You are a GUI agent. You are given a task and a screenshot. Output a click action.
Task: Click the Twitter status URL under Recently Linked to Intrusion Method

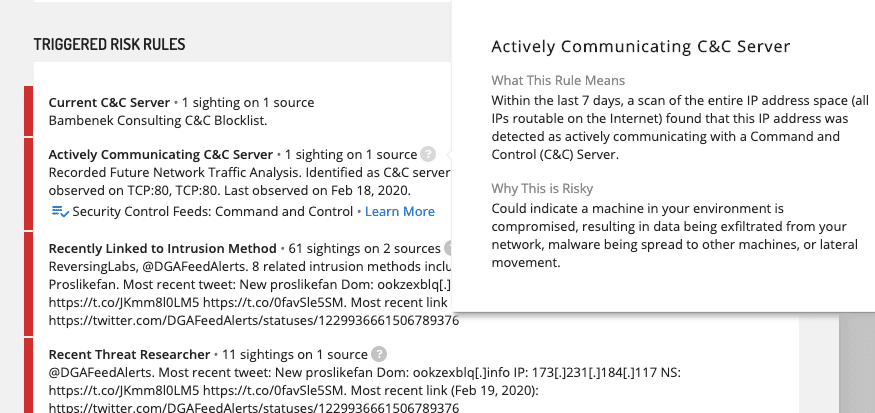click(x=254, y=321)
